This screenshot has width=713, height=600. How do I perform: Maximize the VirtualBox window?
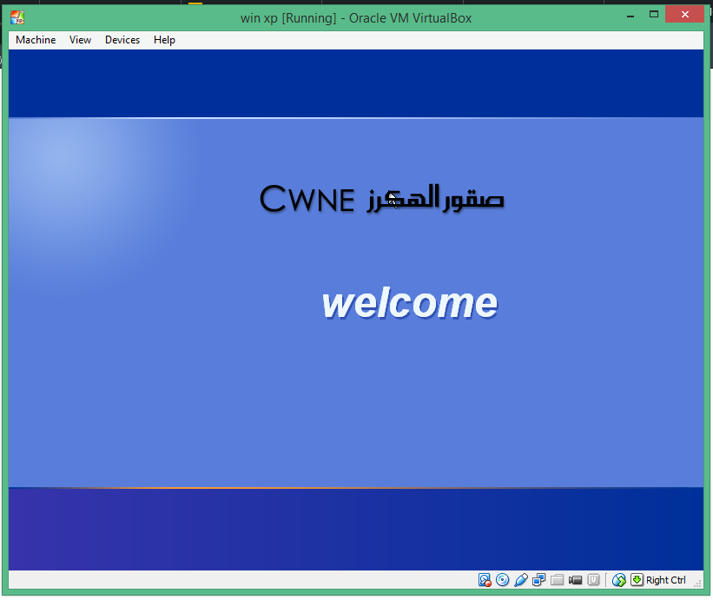[654, 15]
